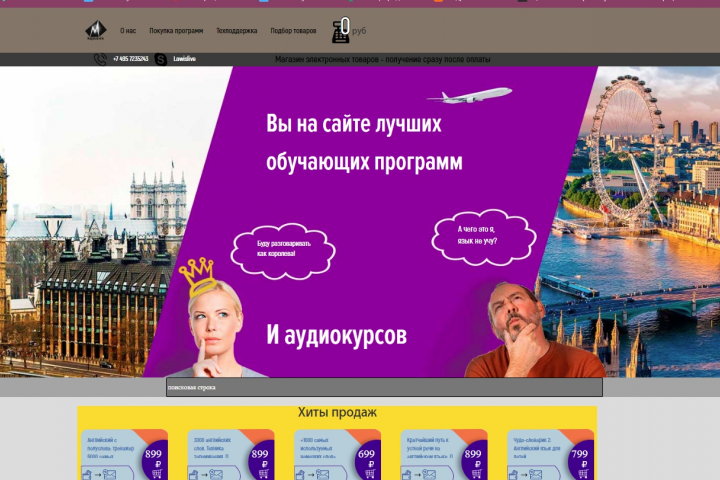Click the phone number +7 495 7235243
Viewport: 720px width, 480px height.
point(130,59)
